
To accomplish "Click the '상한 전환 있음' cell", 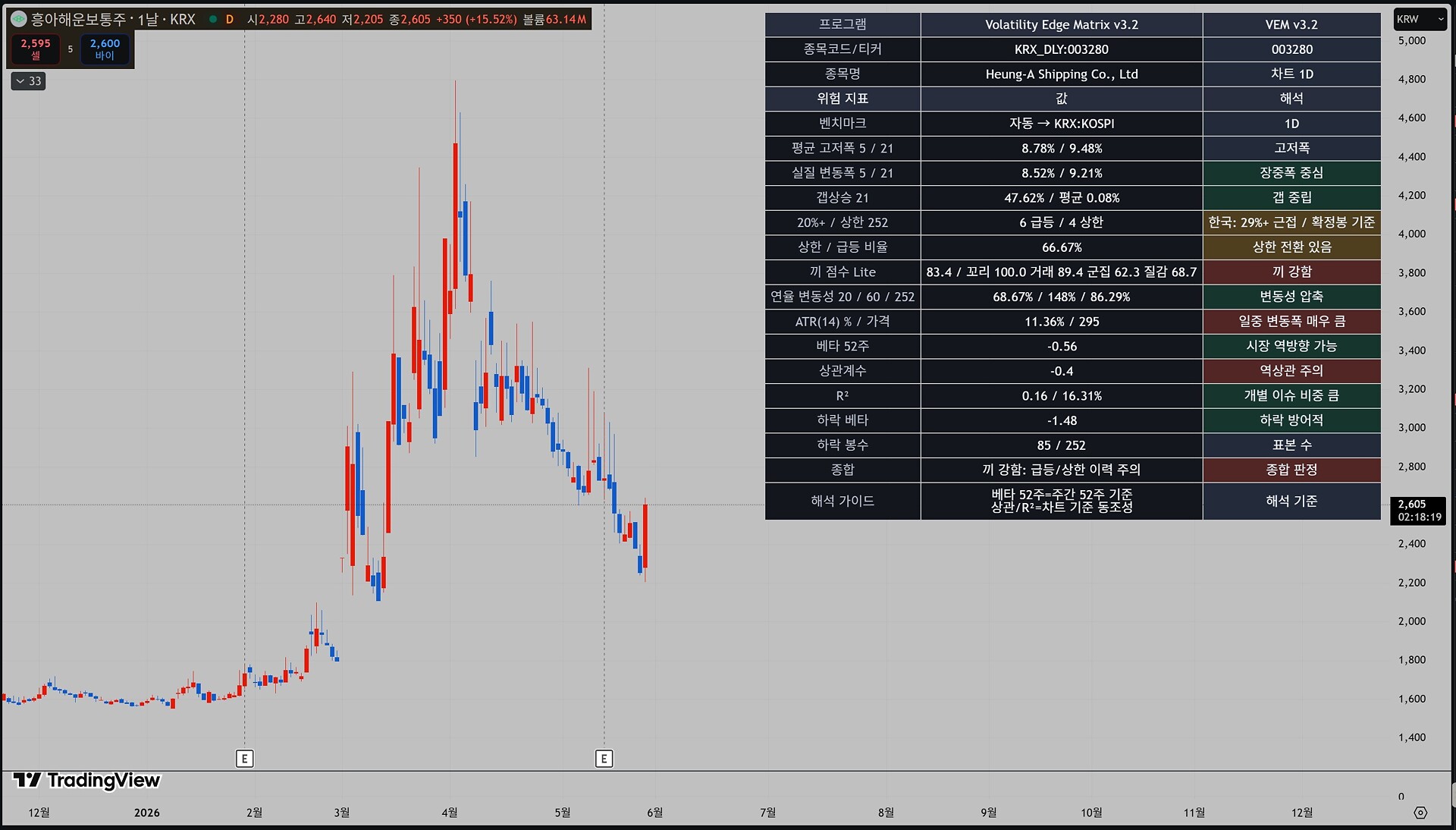I will pyautogui.click(x=1291, y=247).
